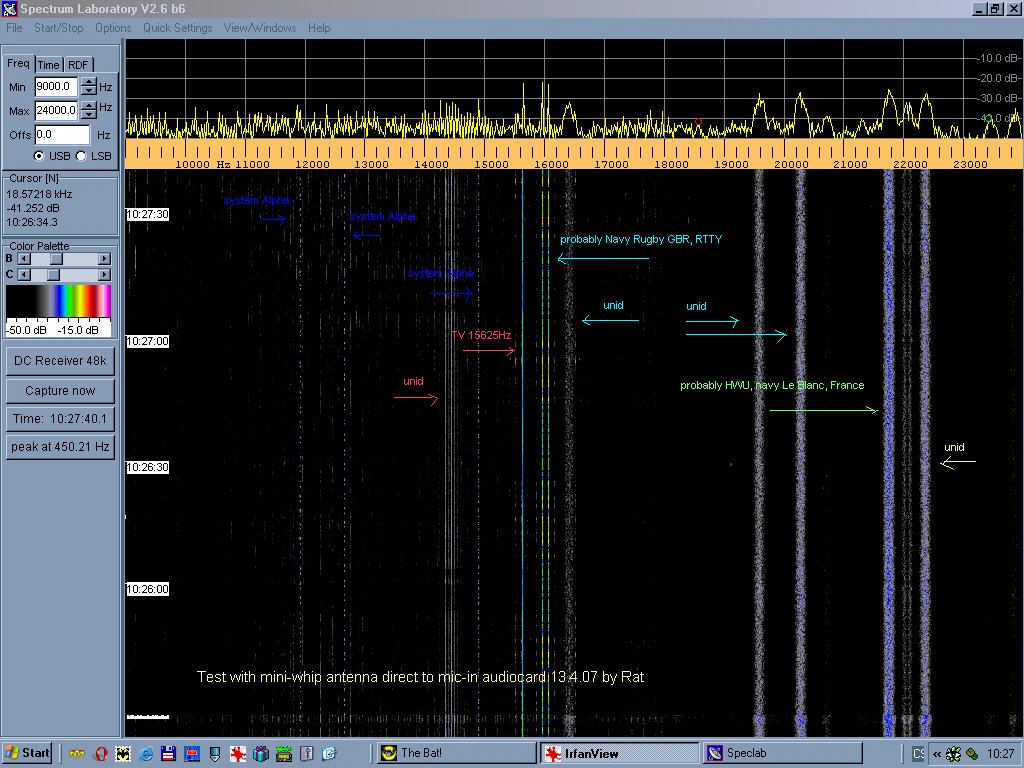Image resolution: width=1024 pixels, height=768 pixels.
Task: Select the USB sideband radio button
Action: point(39,156)
